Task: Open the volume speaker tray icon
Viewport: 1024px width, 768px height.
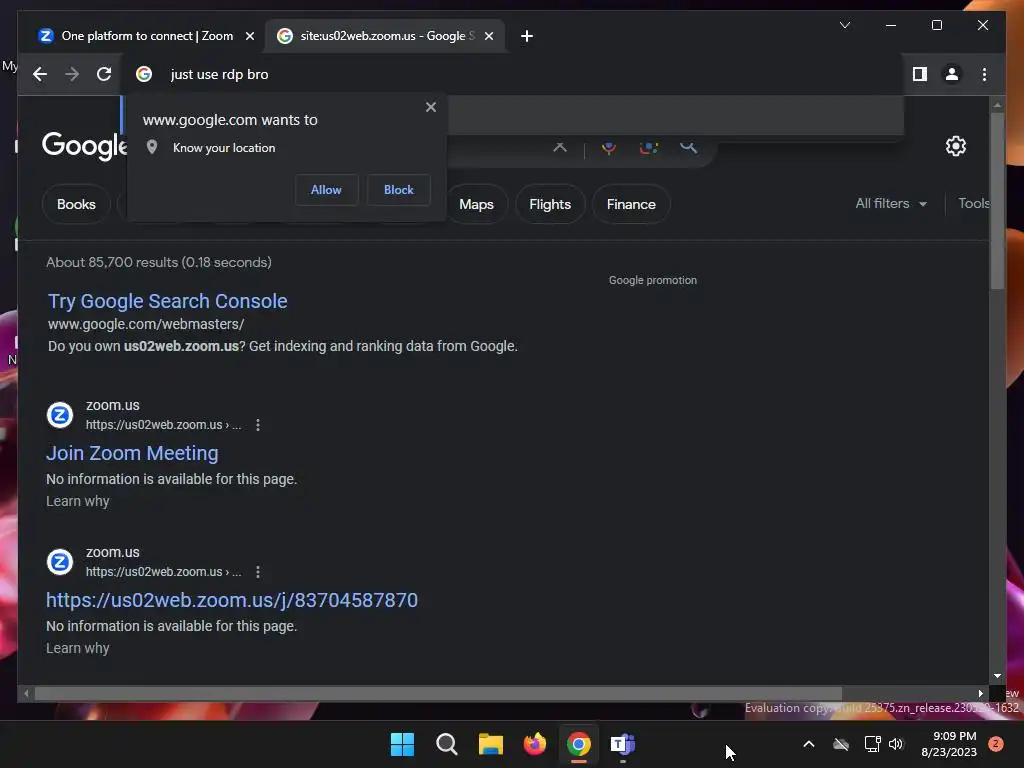Action: tap(896, 744)
